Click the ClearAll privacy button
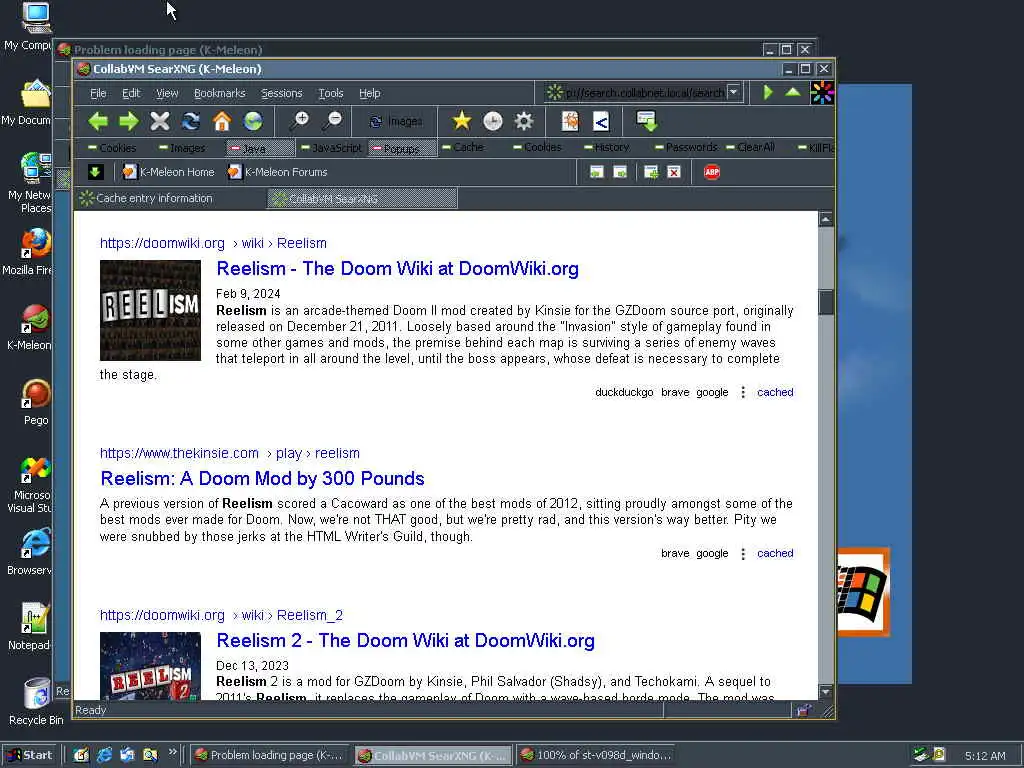 coord(750,147)
